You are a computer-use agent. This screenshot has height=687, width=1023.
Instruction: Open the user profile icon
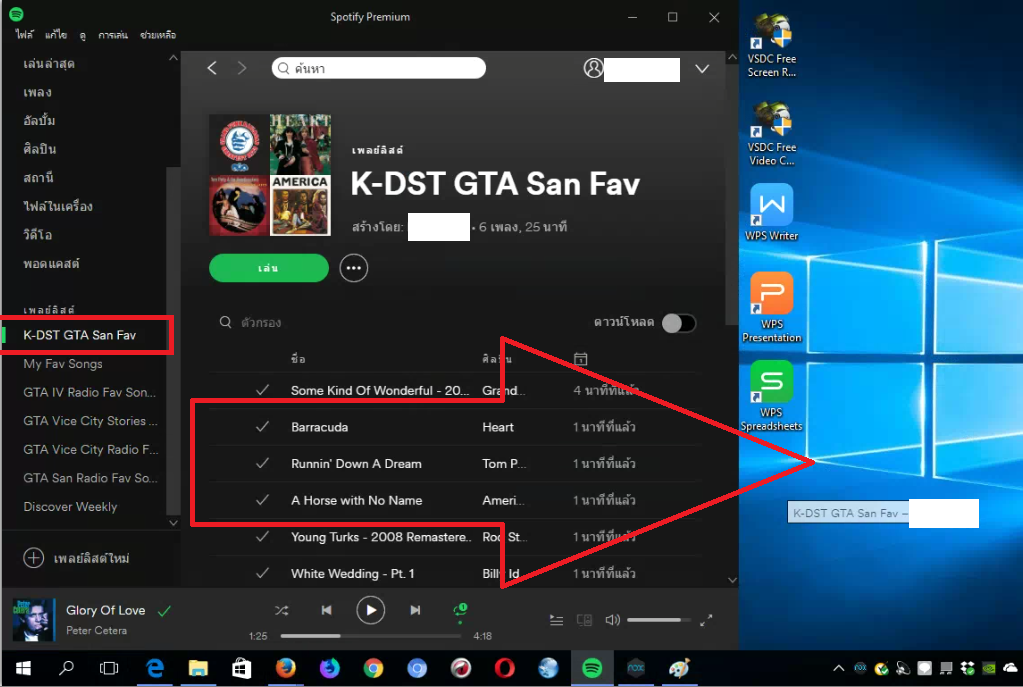(x=593, y=68)
